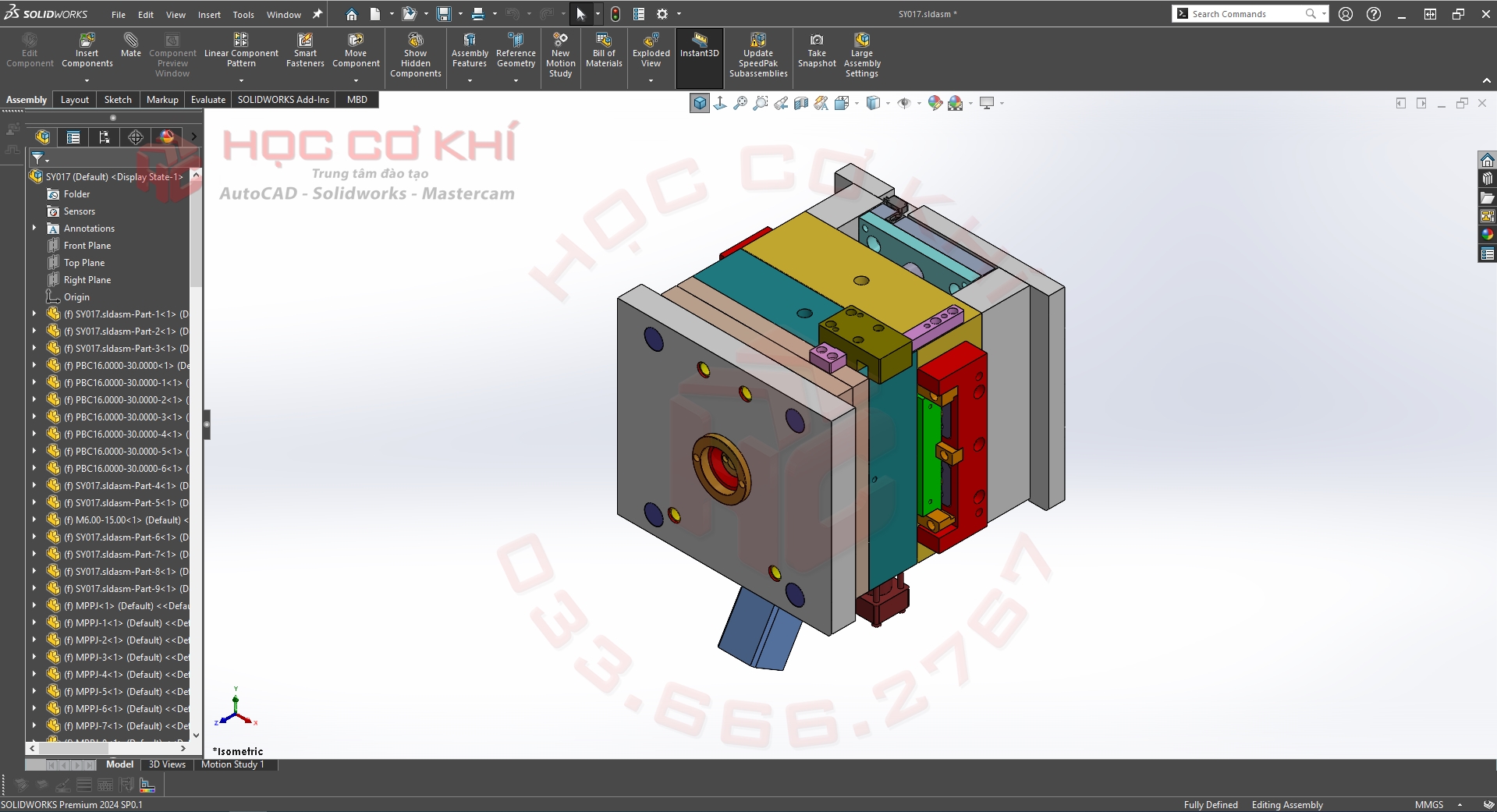The image size is (1497, 812).
Task: Collapse the CommandManager ribbon arrow
Action: [x=1487, y=80]
